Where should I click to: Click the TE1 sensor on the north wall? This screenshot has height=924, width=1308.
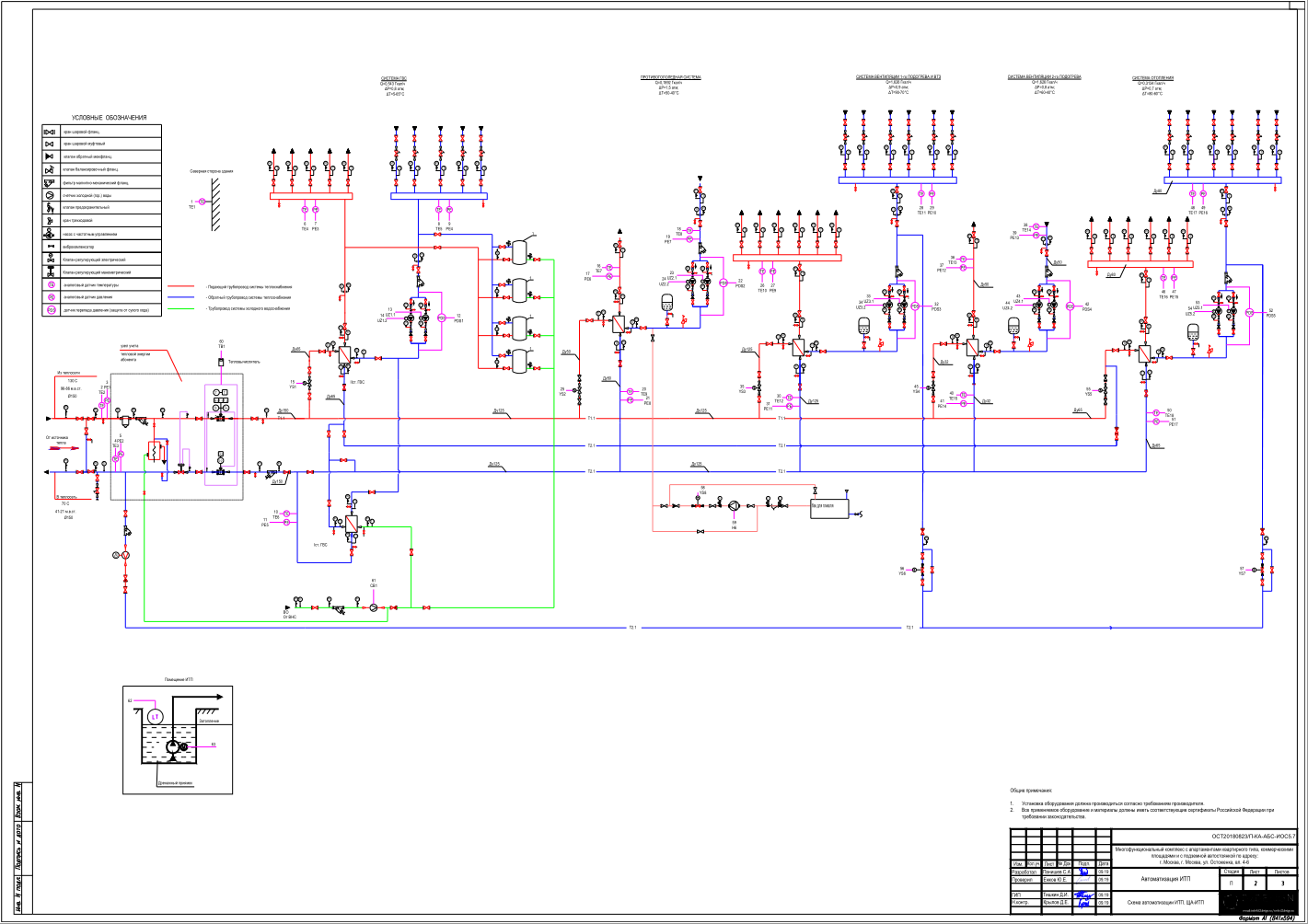point(201,202)
